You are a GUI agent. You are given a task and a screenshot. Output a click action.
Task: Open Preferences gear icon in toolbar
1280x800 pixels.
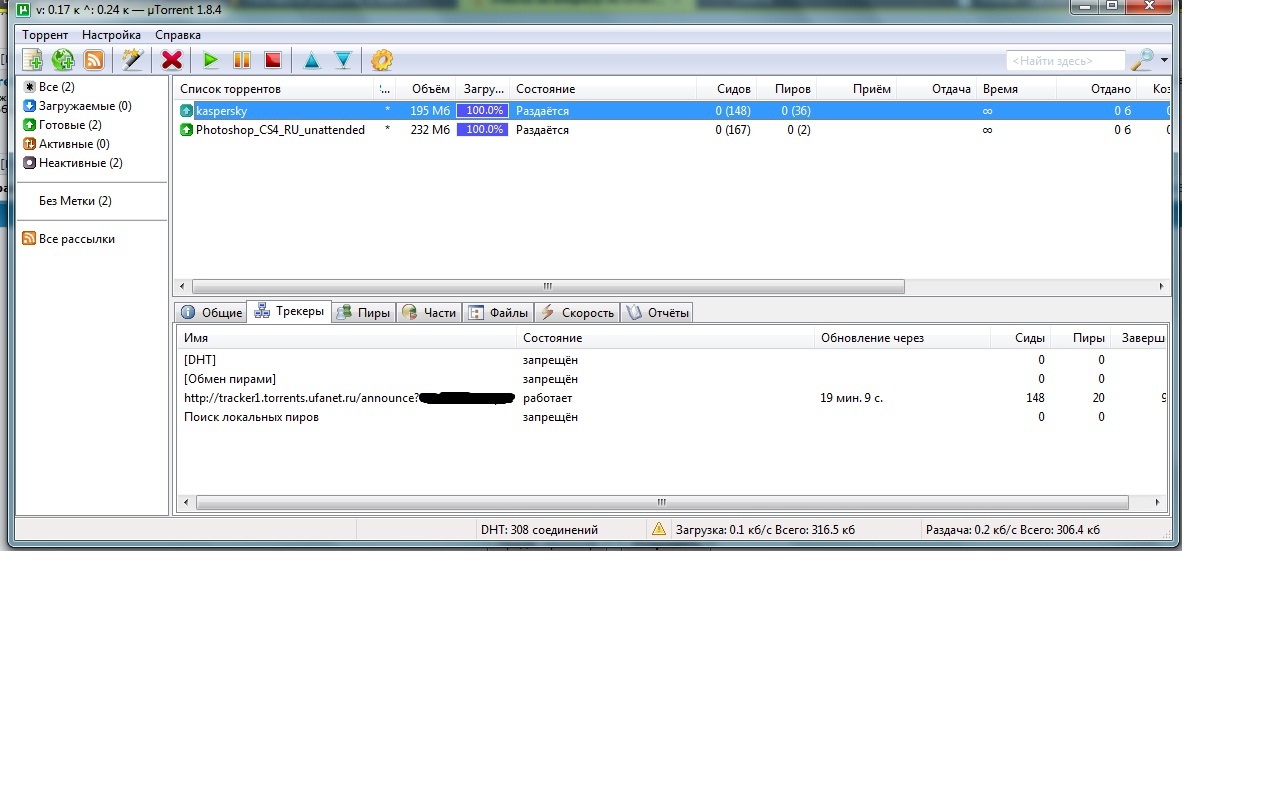pyautogui.click(x=382, y=60)
